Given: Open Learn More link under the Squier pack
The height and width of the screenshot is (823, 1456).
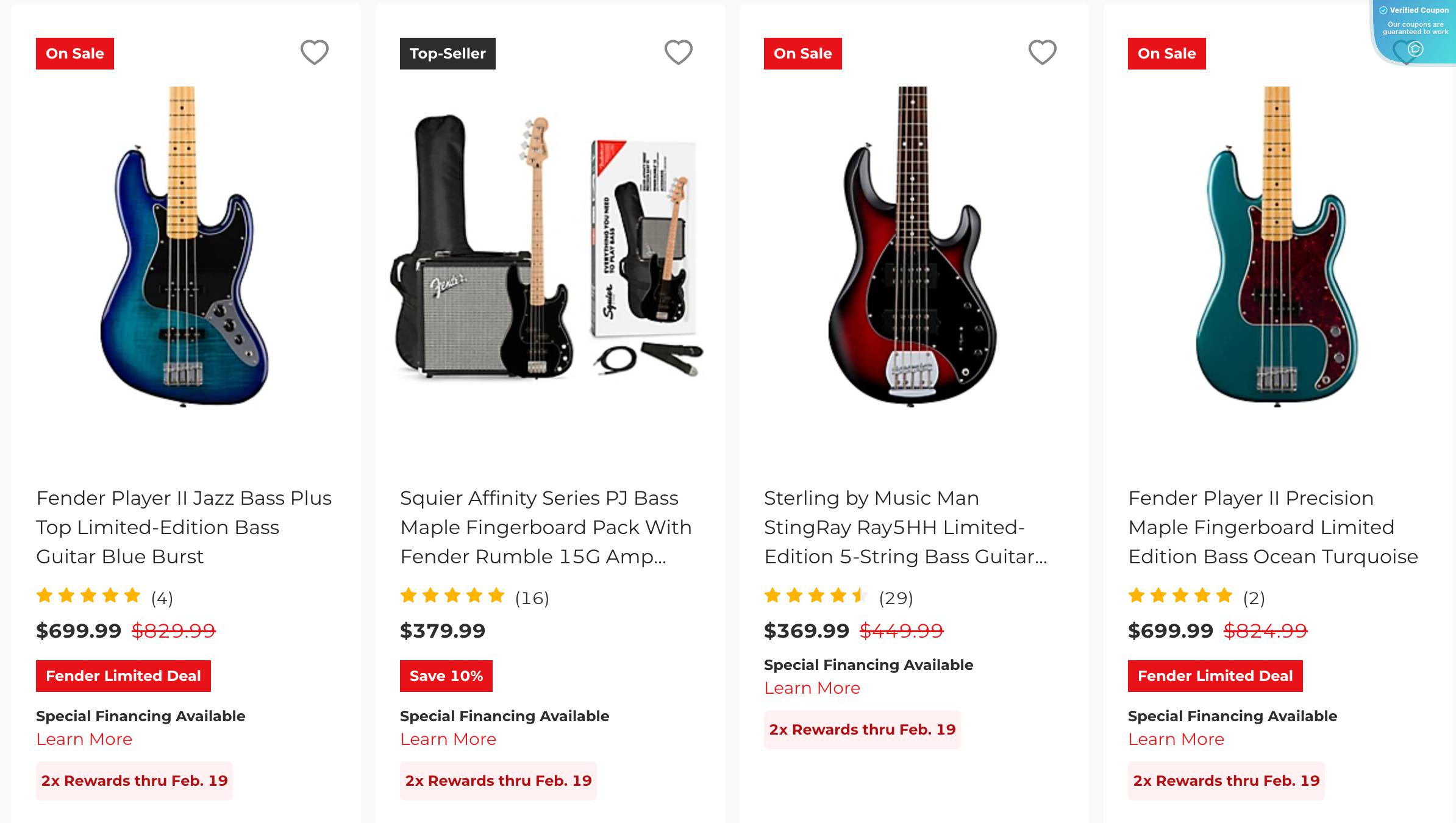Looking at the screenshot, I should pyautogui.click(x=448, y=739).
